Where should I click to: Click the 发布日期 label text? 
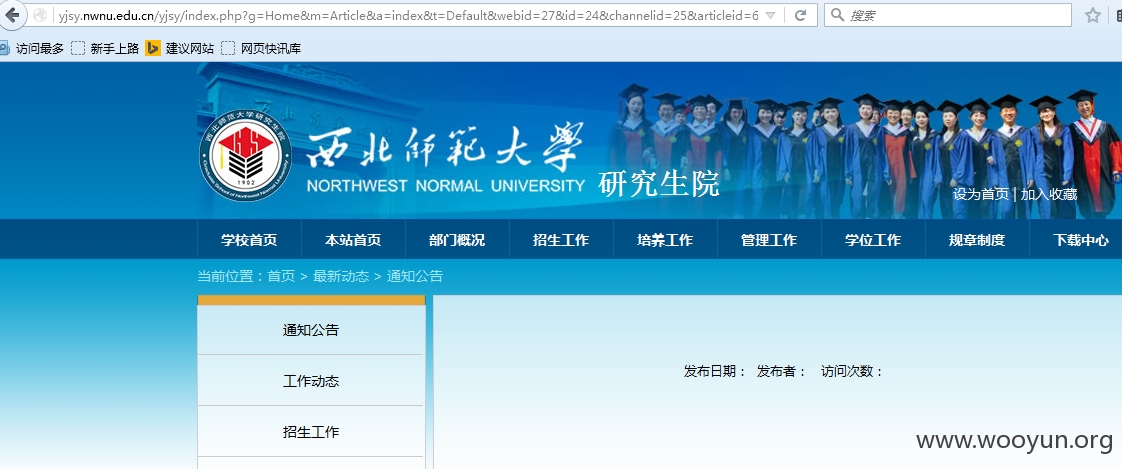point(715,372)
